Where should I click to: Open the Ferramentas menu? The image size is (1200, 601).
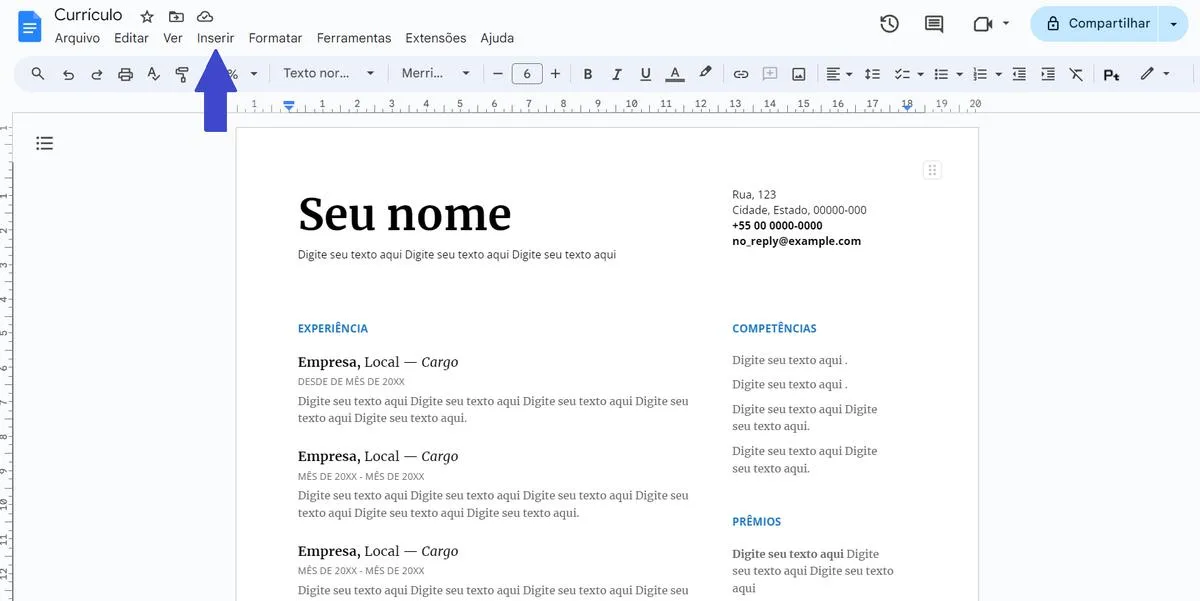pos(353,37)
